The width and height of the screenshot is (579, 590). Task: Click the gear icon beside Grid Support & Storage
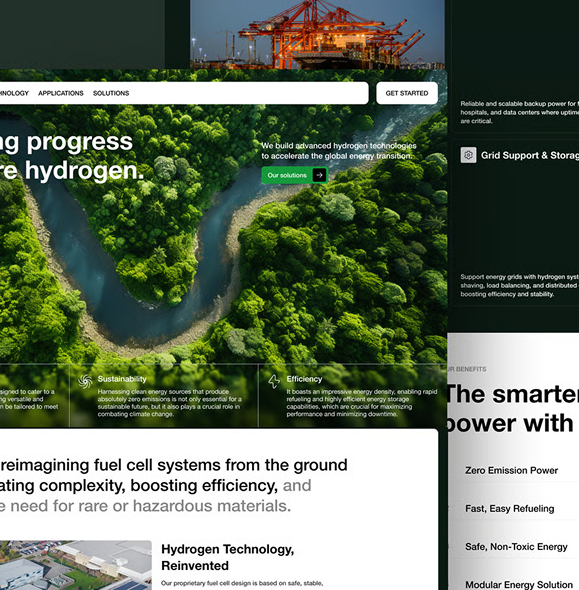click(x=468, y=155)
